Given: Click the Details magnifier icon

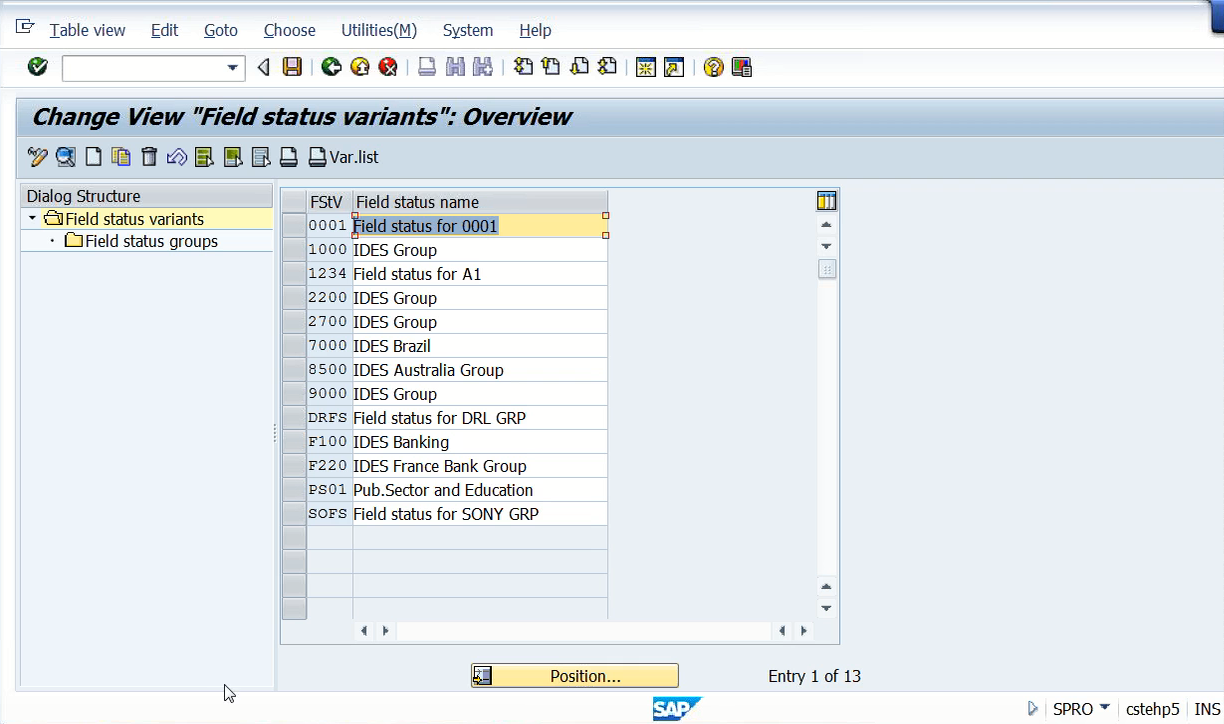Looking at the screenshot, I should (66, 157).
